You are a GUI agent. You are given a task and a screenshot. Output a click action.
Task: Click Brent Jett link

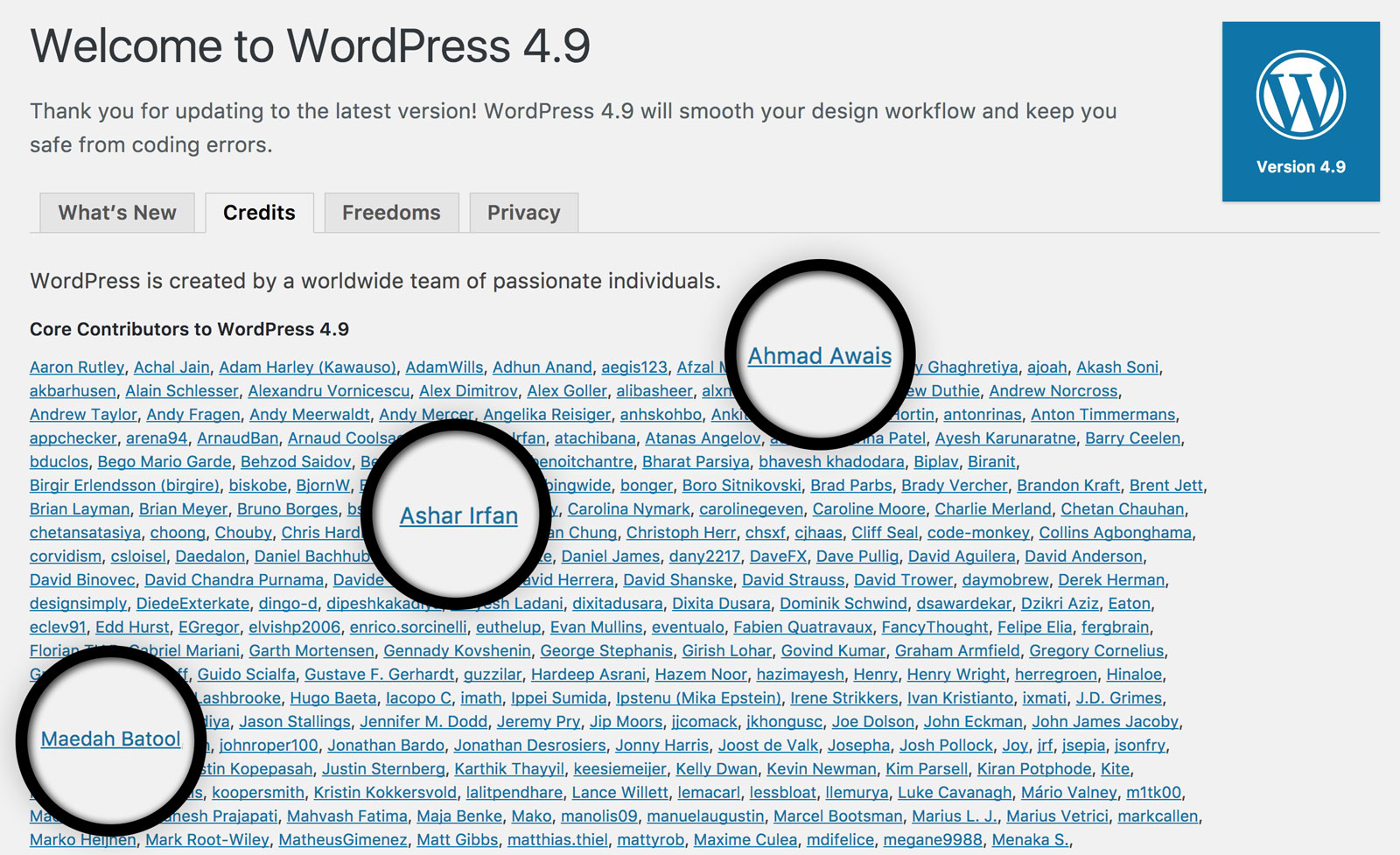pos(1166,486)
